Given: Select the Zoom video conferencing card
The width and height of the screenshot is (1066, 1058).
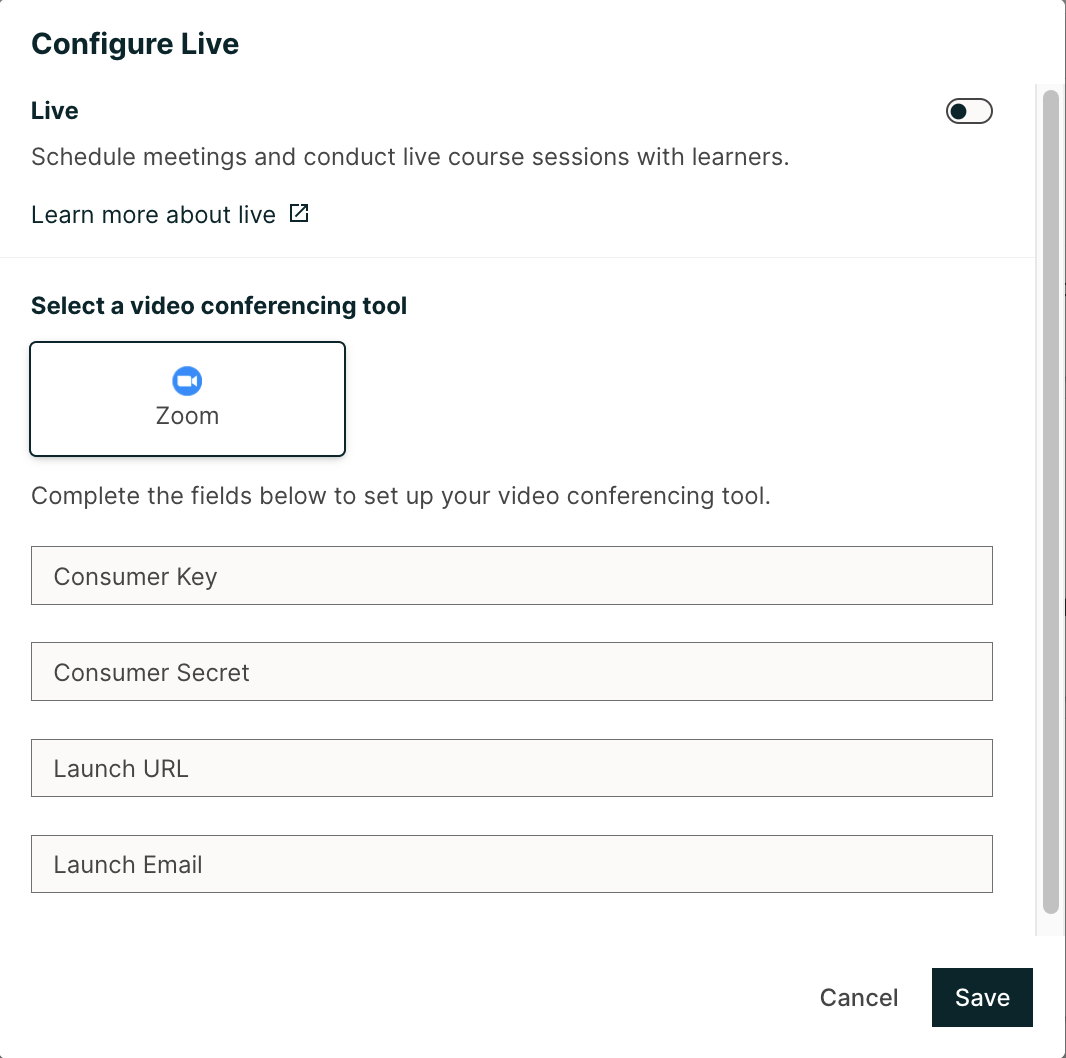Looking at the screenshot, I should point(187,399).
